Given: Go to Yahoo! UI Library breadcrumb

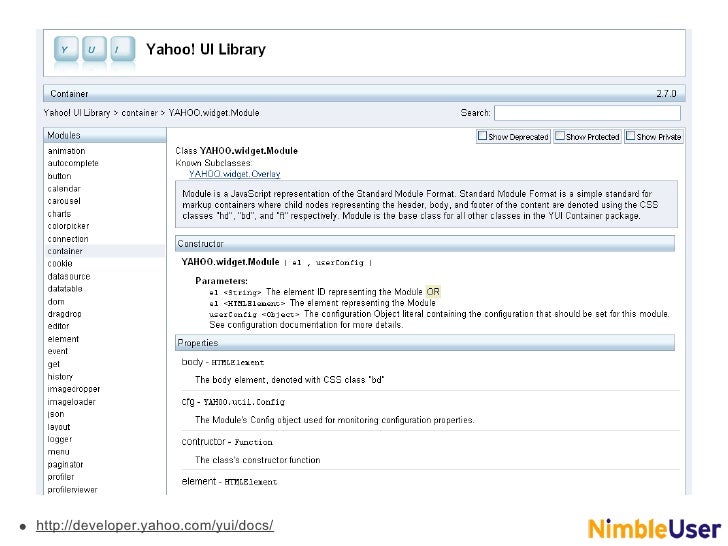Looking at the screenshot, I should click(77, 113).
